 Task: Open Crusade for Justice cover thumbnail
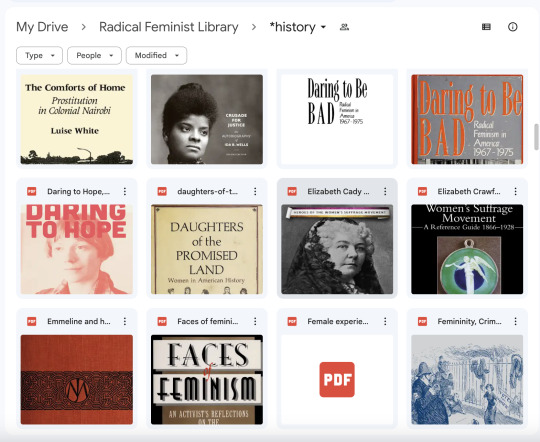point(207,119)
